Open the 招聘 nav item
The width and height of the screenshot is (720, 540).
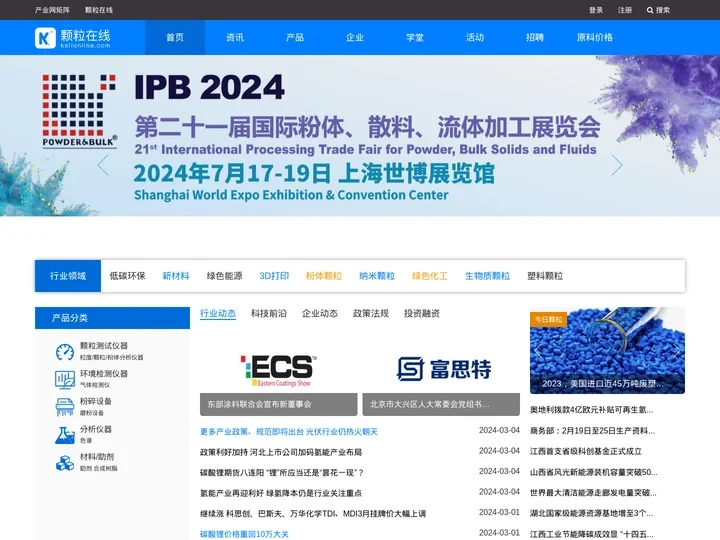(x=535, y=38)
